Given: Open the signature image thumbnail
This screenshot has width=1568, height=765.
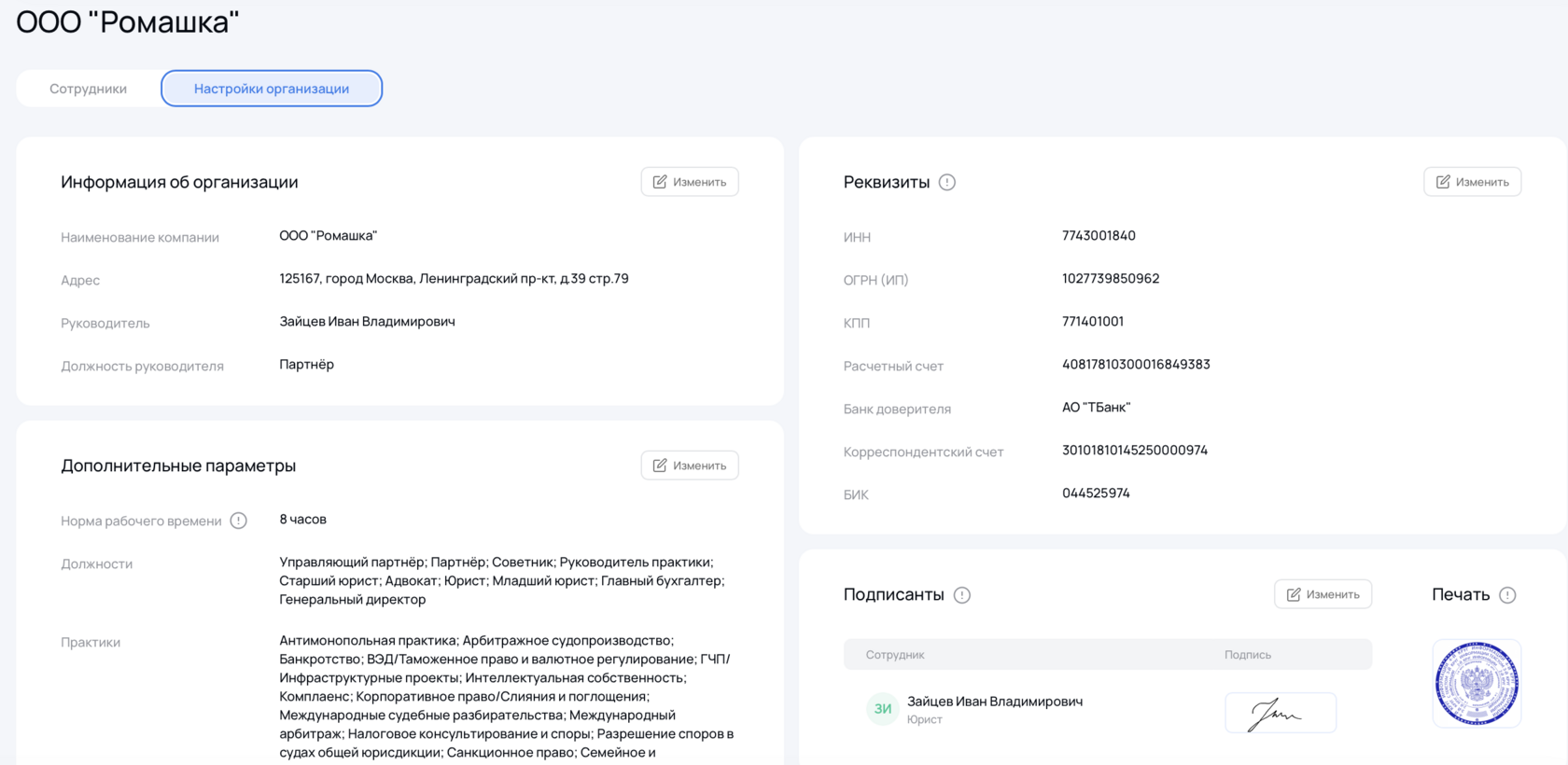Looking at the screenshot, I should (1280, 713).
